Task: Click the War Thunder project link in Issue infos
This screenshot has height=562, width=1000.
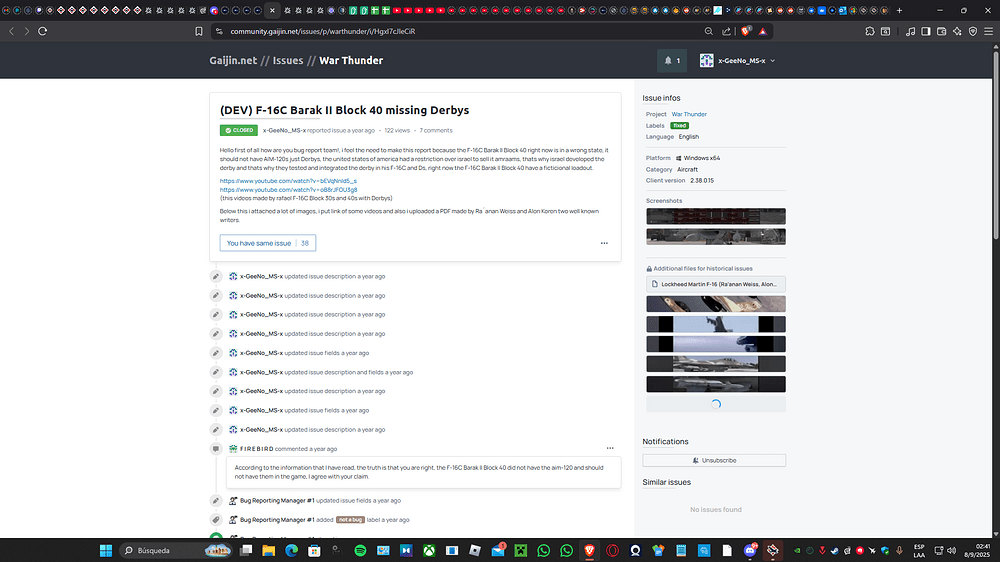Action: (689, 114)
